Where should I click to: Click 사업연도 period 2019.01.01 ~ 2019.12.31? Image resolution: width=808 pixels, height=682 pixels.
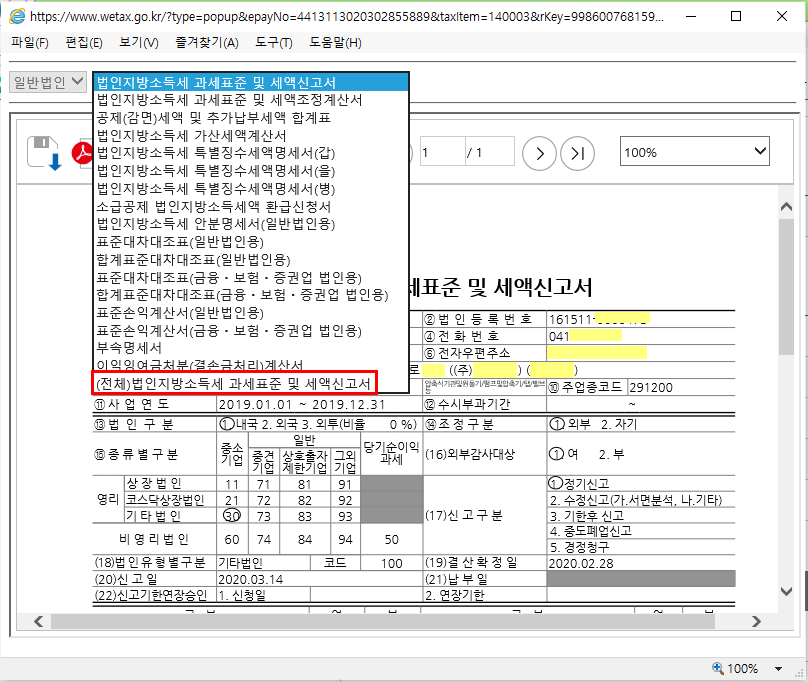click(302, 405)
